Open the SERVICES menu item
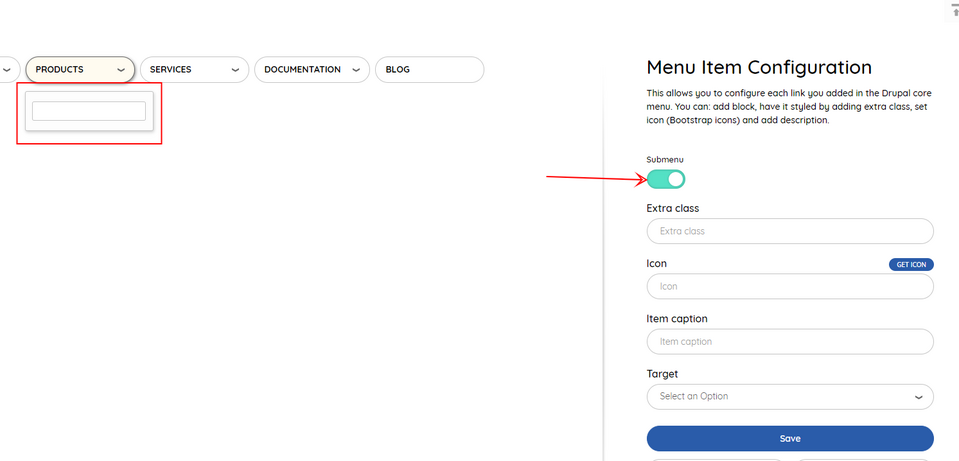Screen dimensions: 959x461 pyautogui.click(x=171, y=70)
